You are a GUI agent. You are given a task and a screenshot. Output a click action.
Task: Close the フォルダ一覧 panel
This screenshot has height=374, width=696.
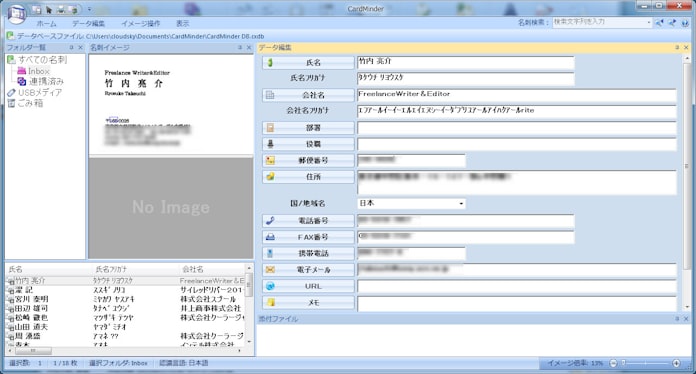pyautogui.click(x=80, y=47)
